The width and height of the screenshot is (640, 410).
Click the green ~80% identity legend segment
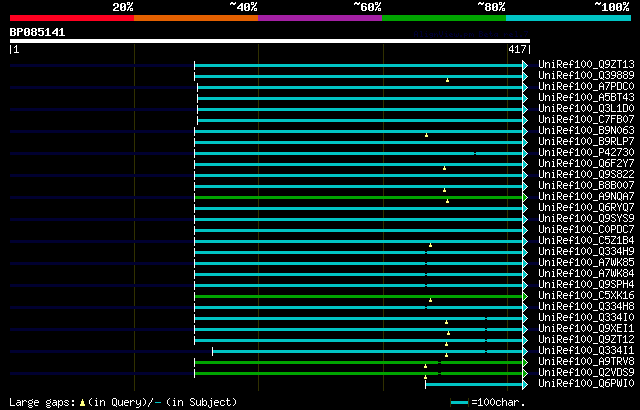(x=444, y=18)
